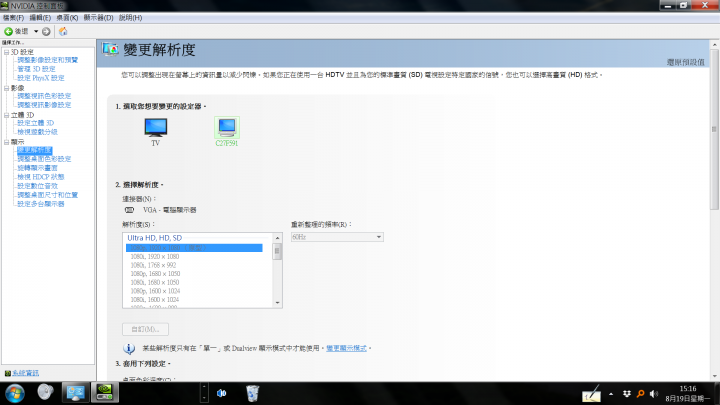Open 檢視遊戲分級 page

click(x=37, y=132)
